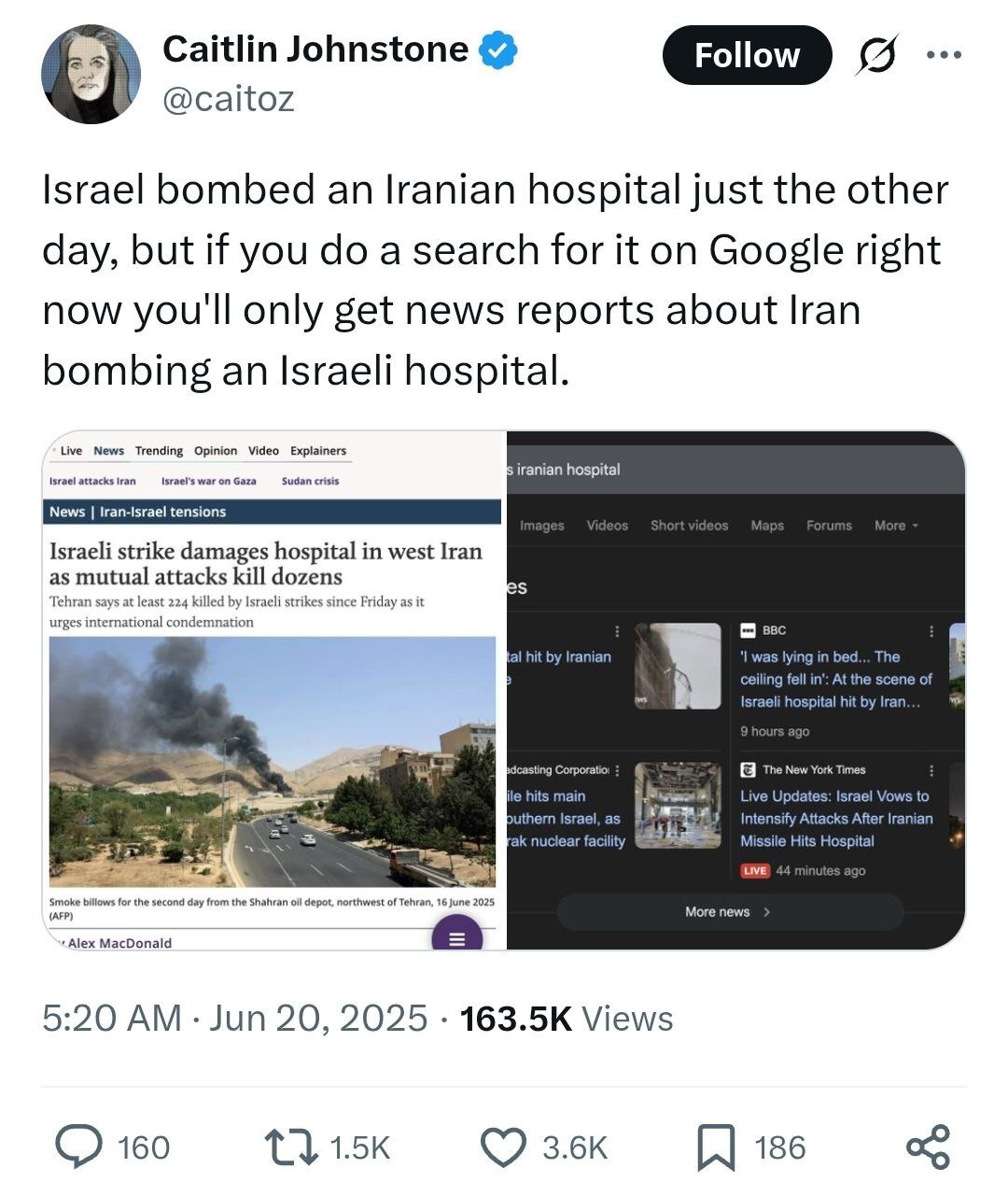
Task: Open the share icon
Action: tap(928, 1147)
